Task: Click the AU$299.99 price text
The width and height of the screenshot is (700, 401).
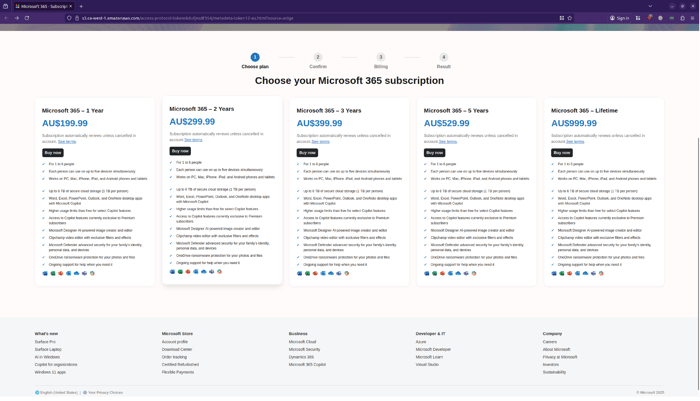Action: [x=192, y=121]
